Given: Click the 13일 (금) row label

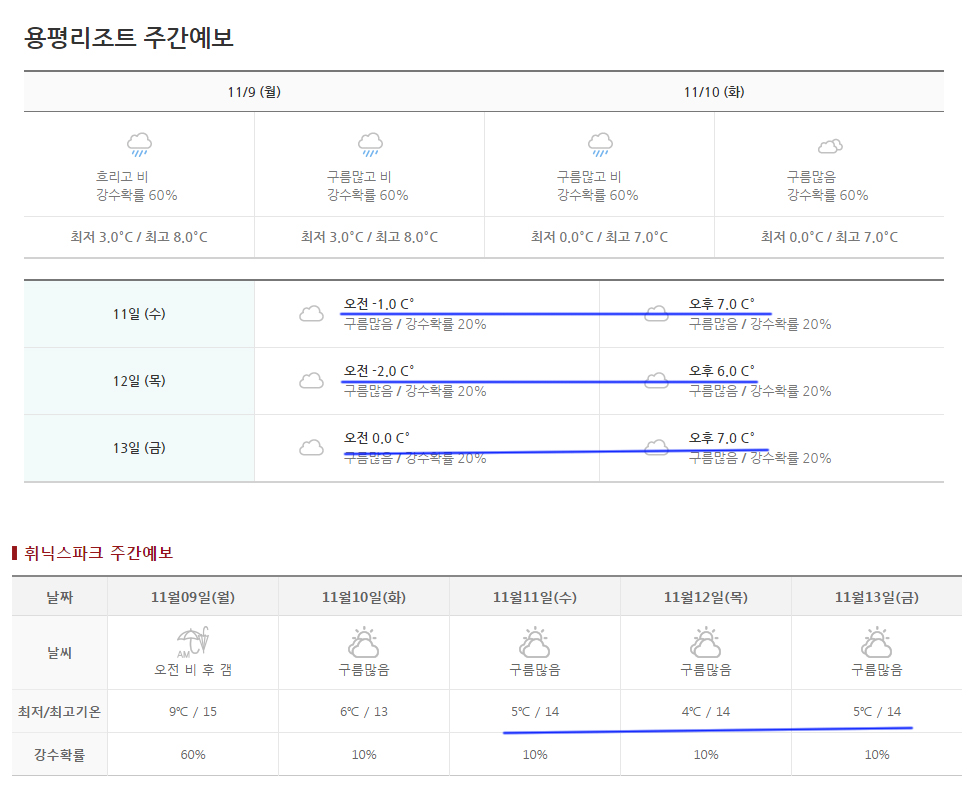Looking at the screenshot, I should pyautogui.click(x=139, y=447).
